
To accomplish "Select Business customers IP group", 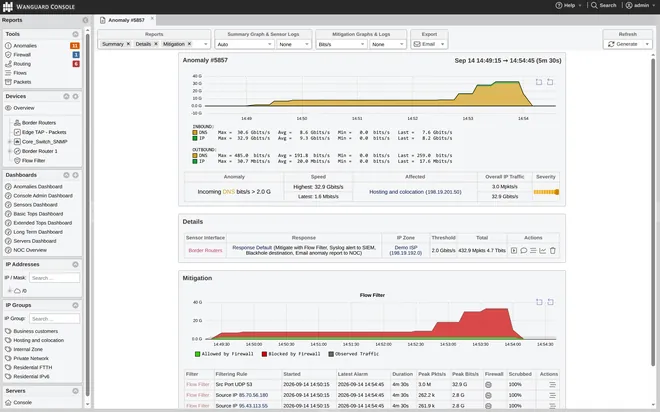I will [x=35, y=331].
